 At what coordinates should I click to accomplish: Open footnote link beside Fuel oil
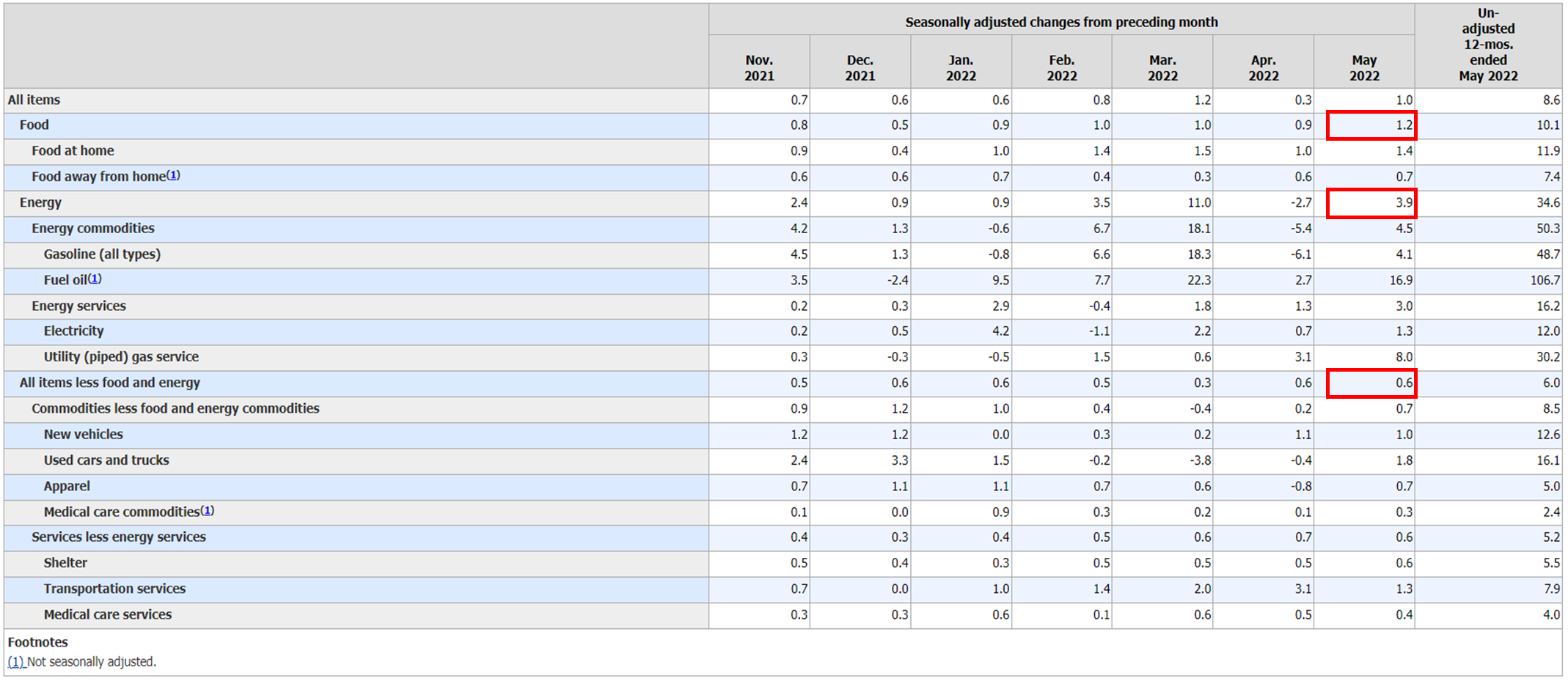click(x=95, y=279)
